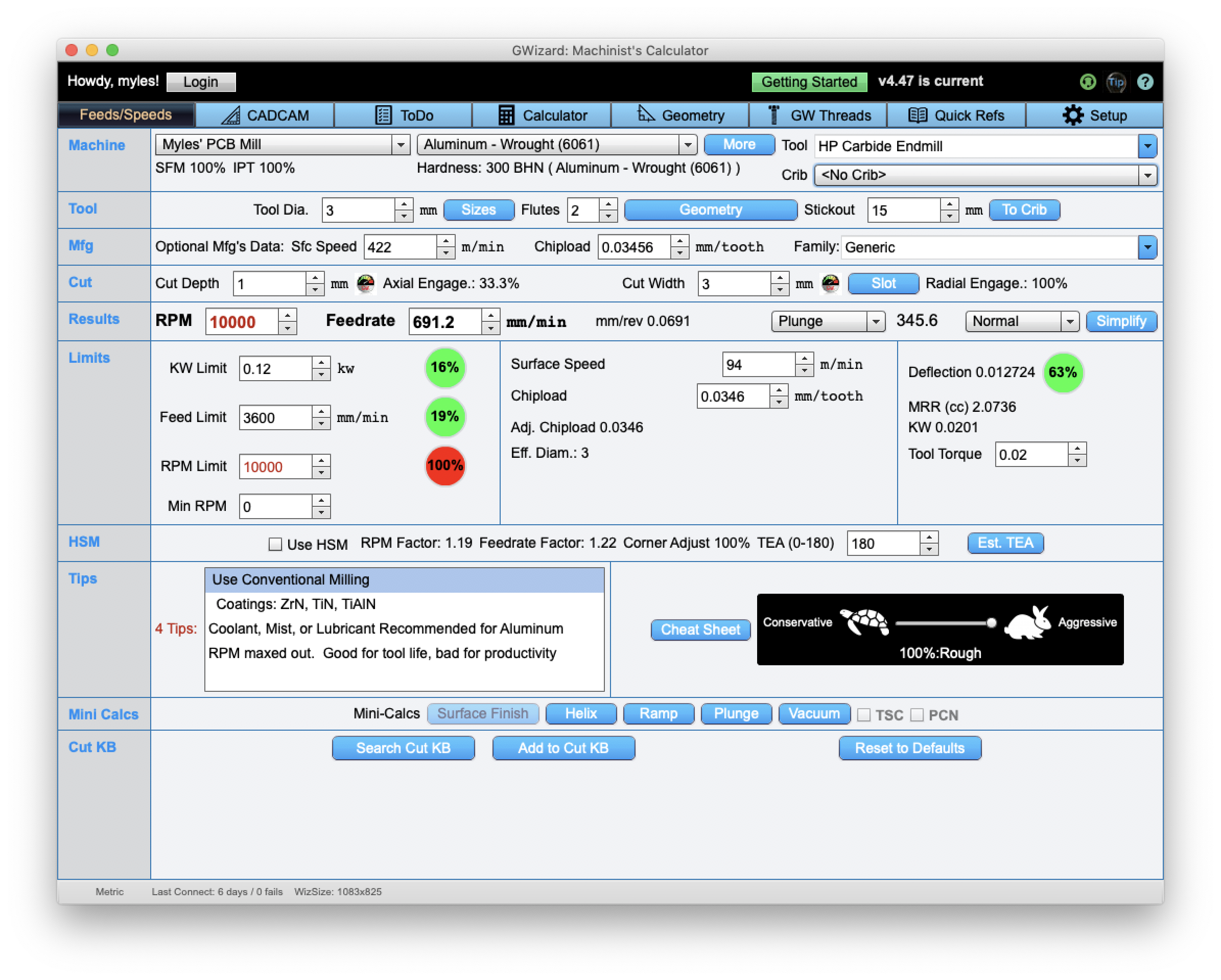This screenshot has height=980, width=1221.
Task: Open the ToDo tab
Action: pyautogui.click(x=403, y=115)
